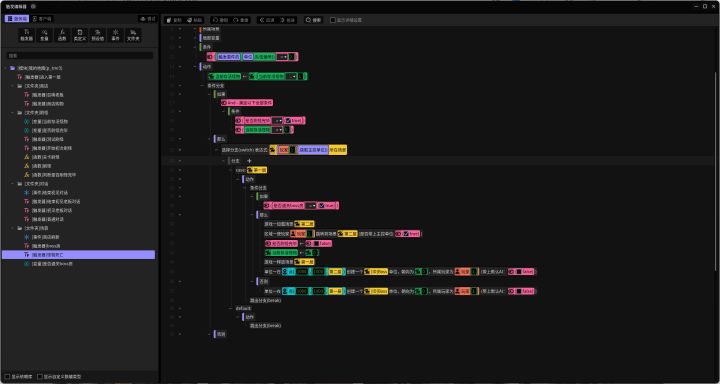
Task: Toggle the false checkbox in 是否刷怪完毕 assignment row
Action: pos(316,243)
